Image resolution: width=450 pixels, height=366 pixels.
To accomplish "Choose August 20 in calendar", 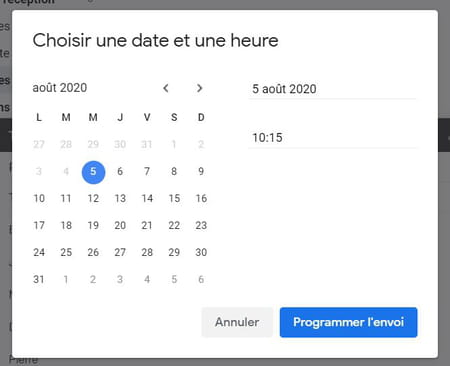I will pos(120,225).
